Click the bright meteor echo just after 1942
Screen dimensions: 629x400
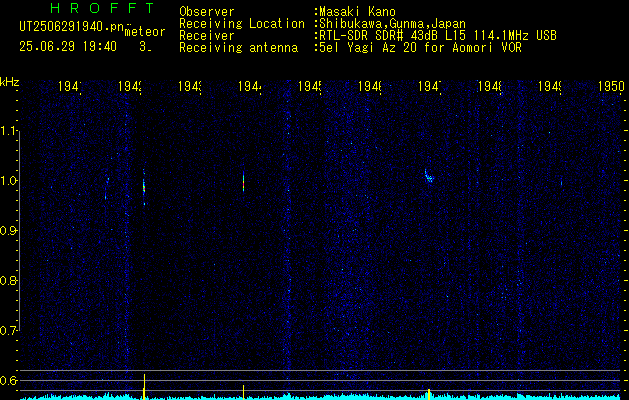pyautogui.click(x=144, y=187)
